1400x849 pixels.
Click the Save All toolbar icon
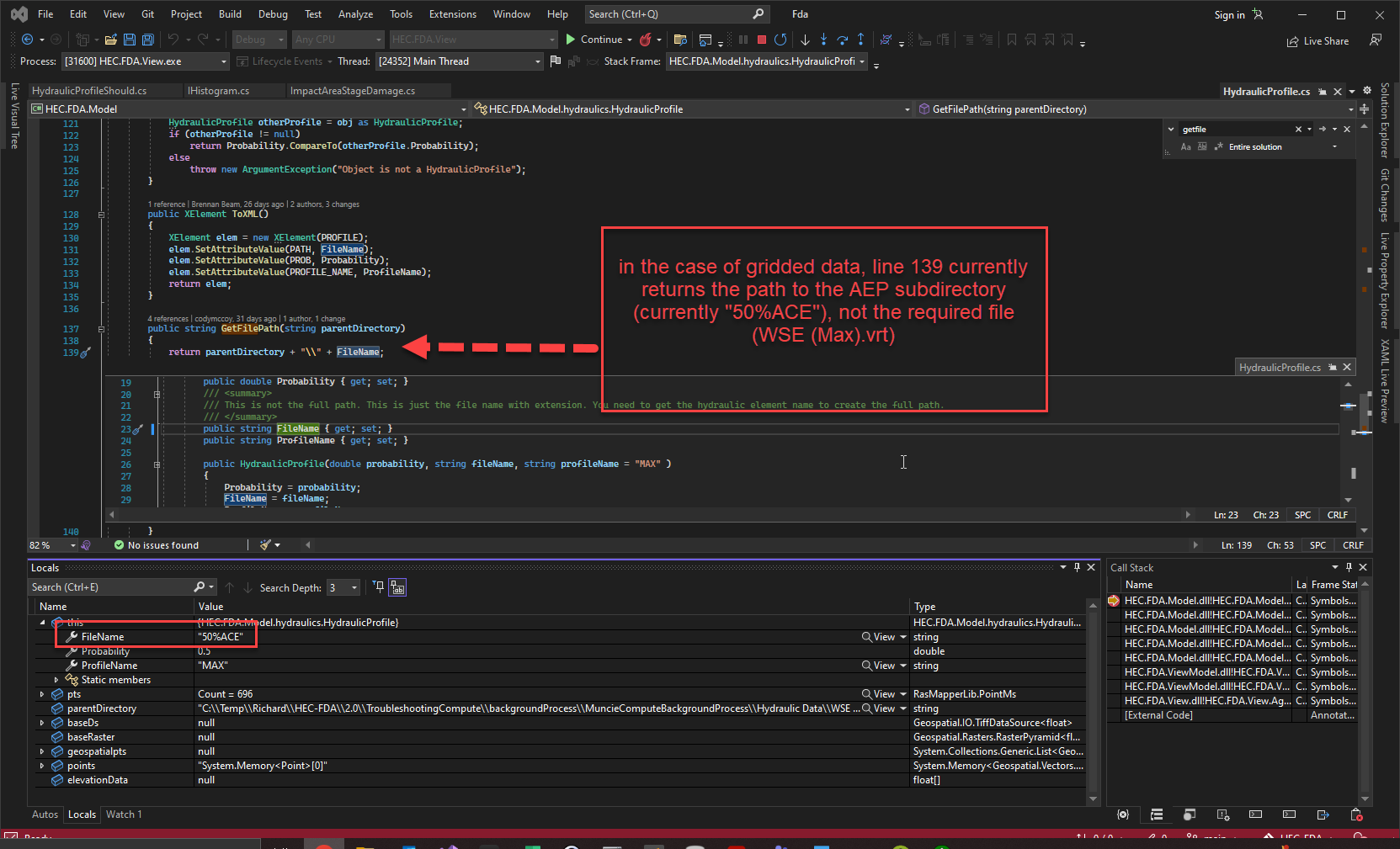point(147,39)
